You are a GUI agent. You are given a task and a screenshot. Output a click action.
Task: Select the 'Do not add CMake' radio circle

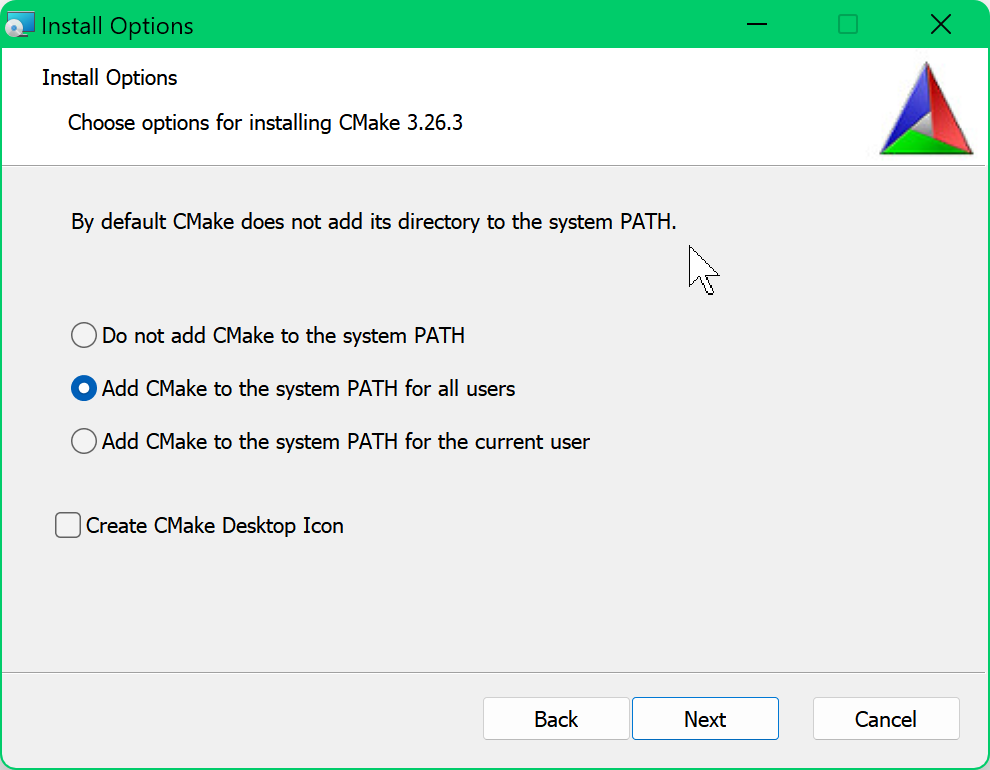[x=84, y=336]
